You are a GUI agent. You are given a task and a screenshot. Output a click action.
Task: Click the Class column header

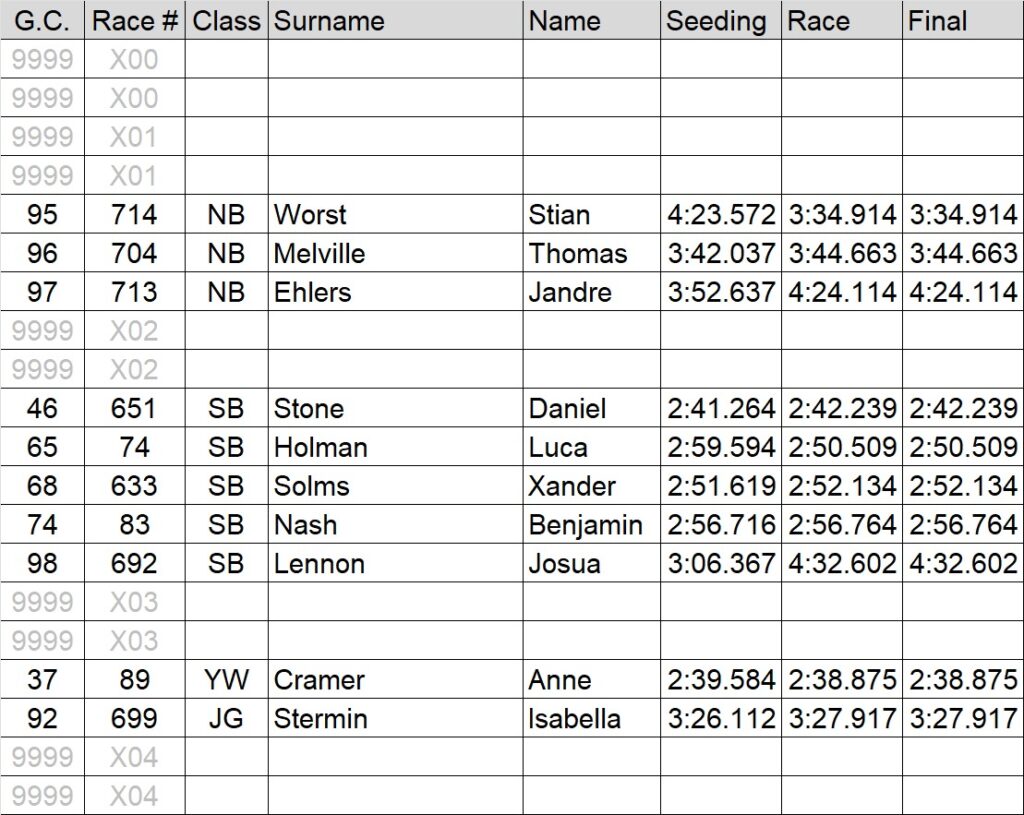227,20
